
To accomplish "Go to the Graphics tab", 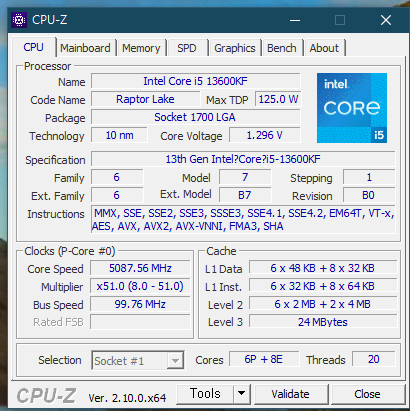I will coord(235,48).
